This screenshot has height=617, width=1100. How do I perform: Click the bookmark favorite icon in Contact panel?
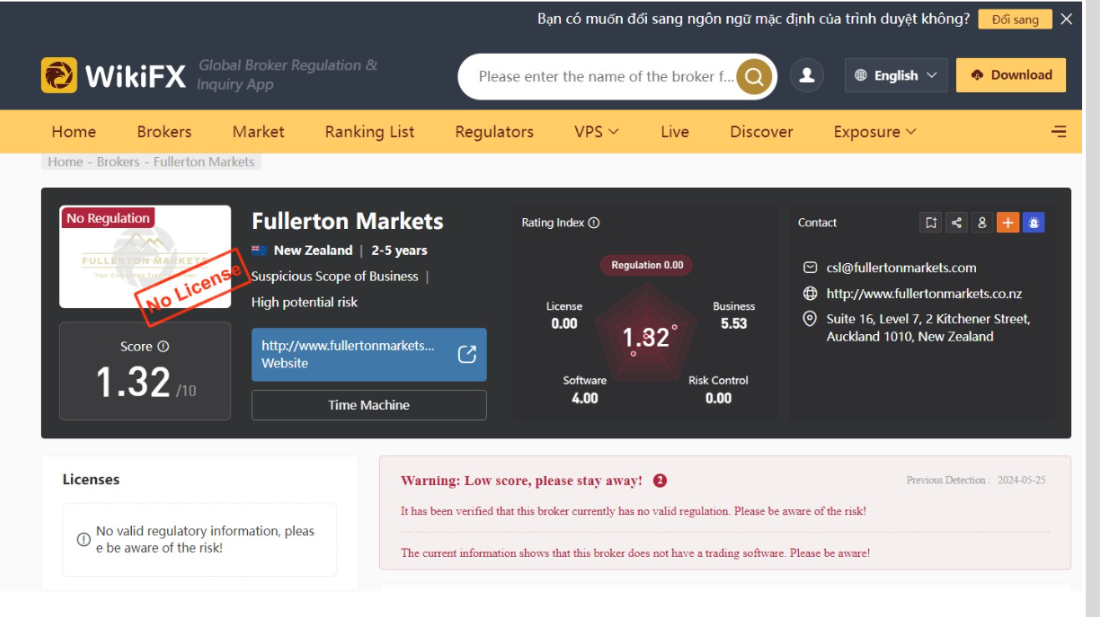(x=931, y=223)
